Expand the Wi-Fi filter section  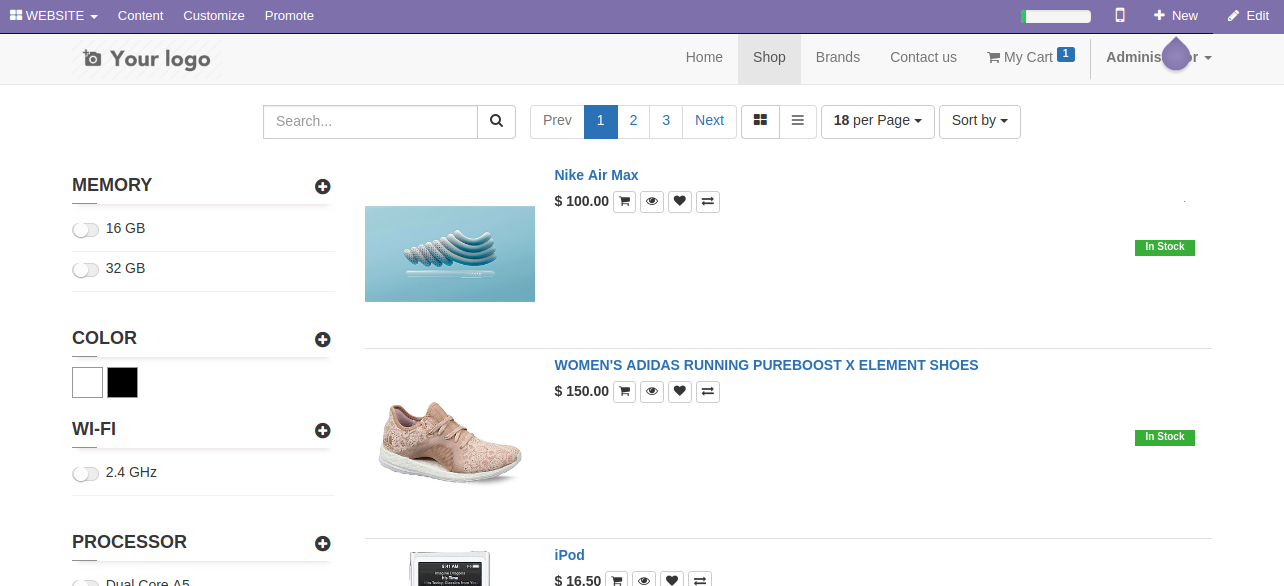point(322,430)
